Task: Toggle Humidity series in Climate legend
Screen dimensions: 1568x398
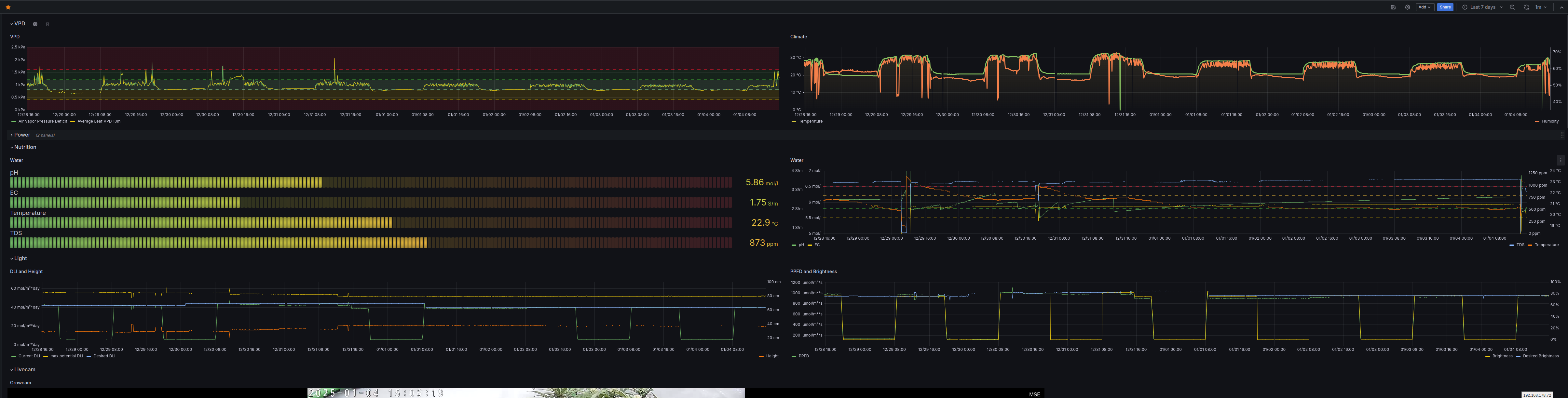Action: [1550, 121]
